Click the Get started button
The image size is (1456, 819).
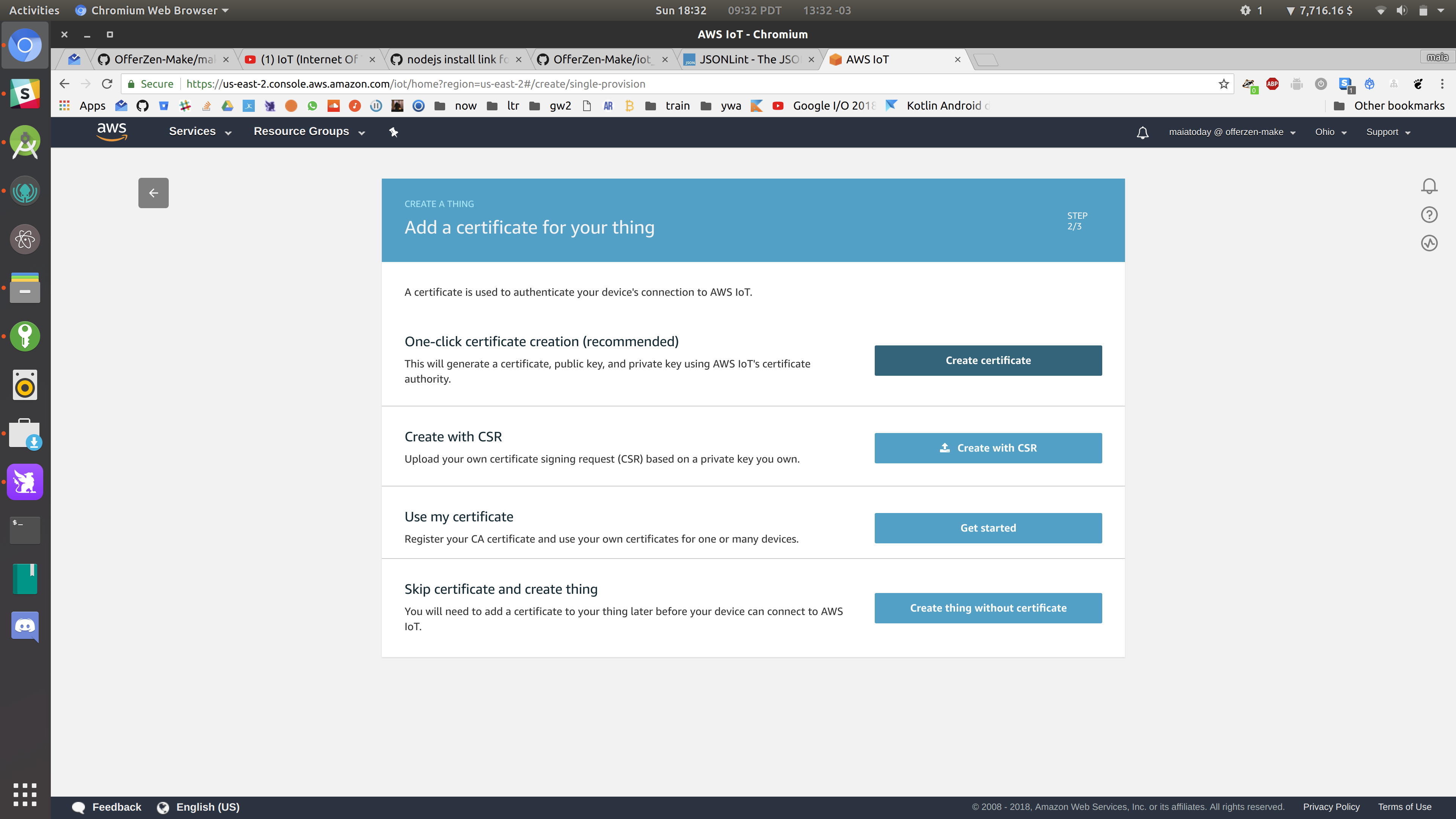pyautogui.click(x=988, y=528)
